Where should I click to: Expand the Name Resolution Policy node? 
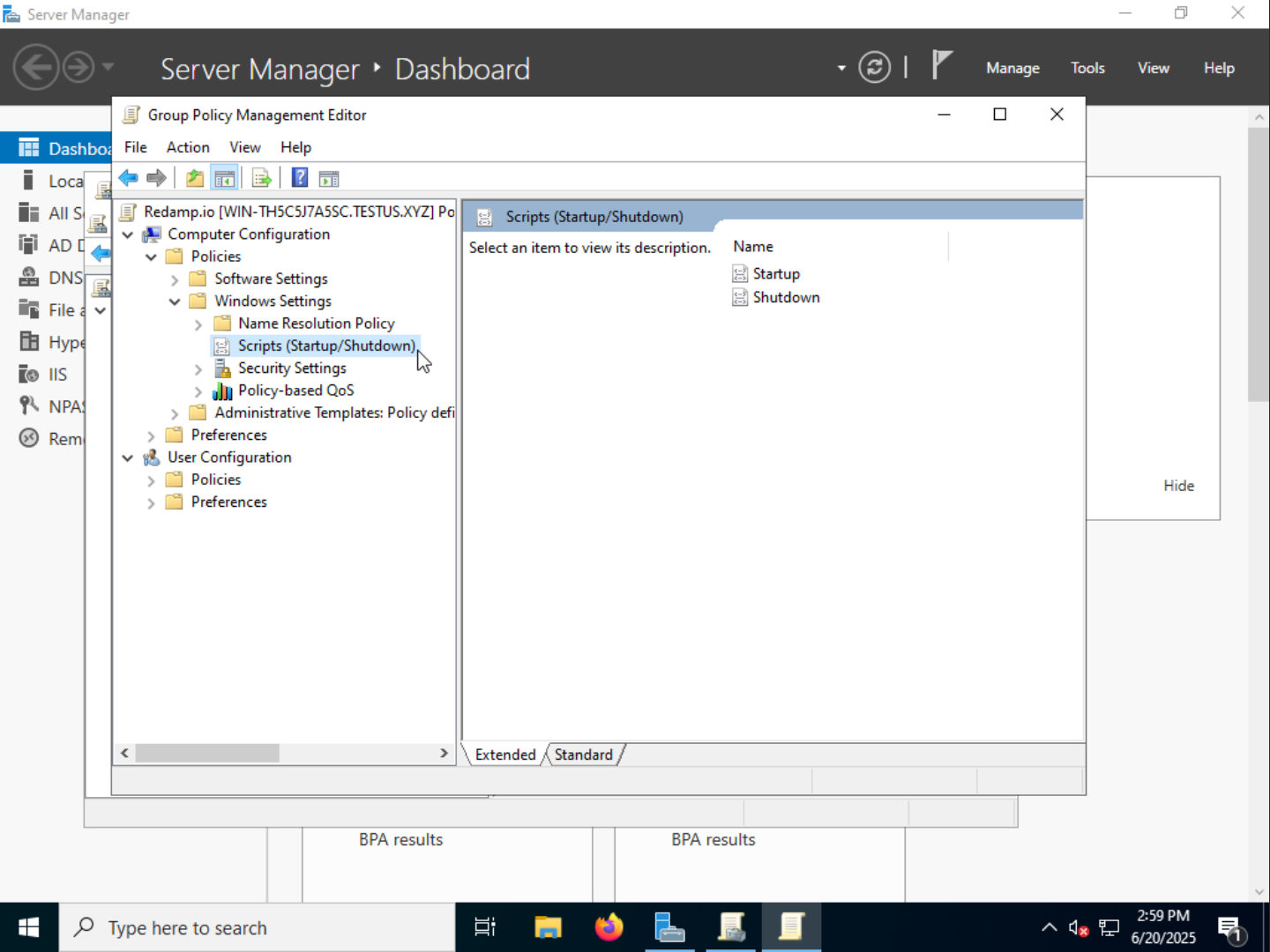(x=198, y=324)
